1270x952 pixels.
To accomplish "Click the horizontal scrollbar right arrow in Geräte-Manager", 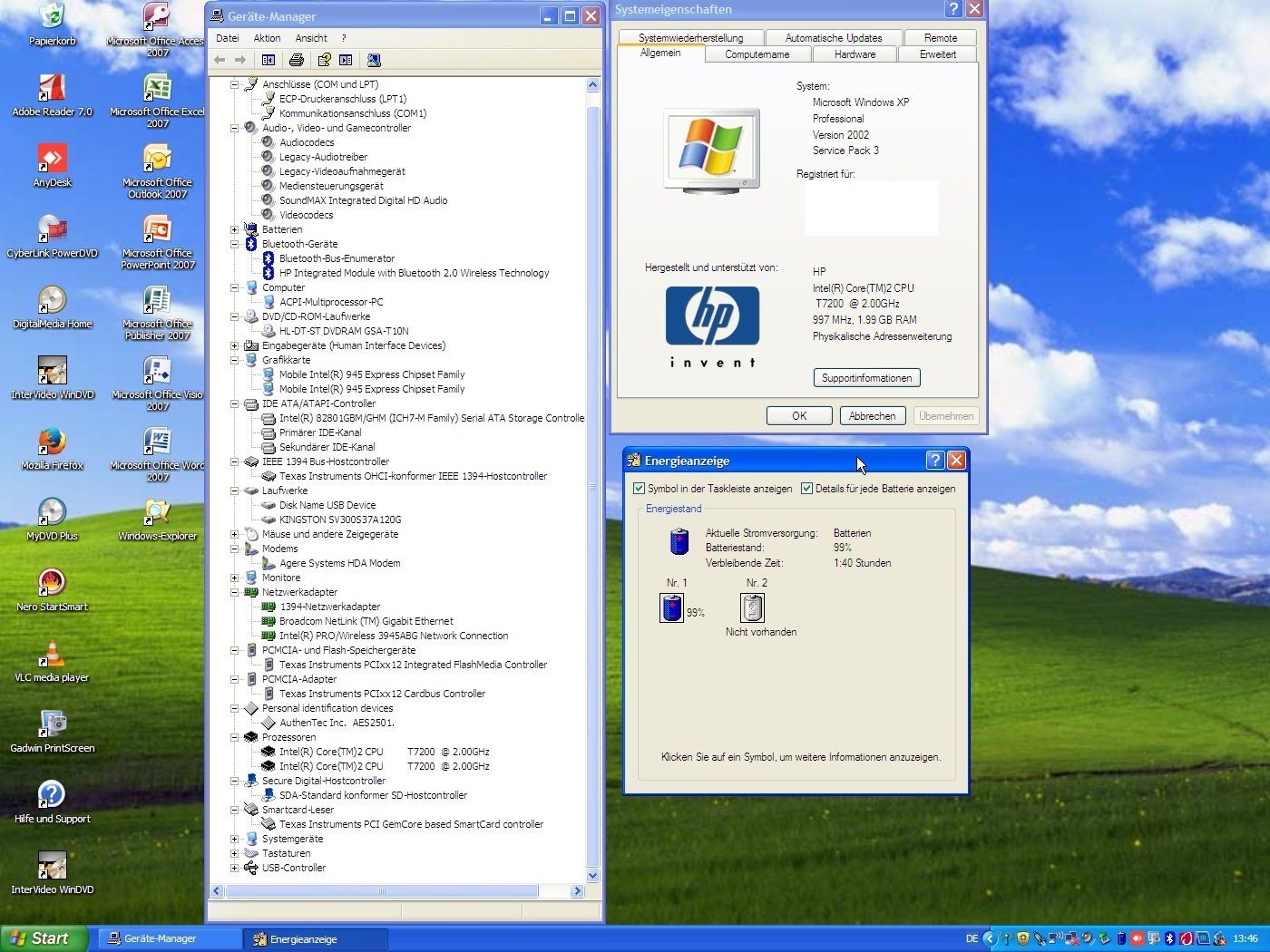I will 577,891.
